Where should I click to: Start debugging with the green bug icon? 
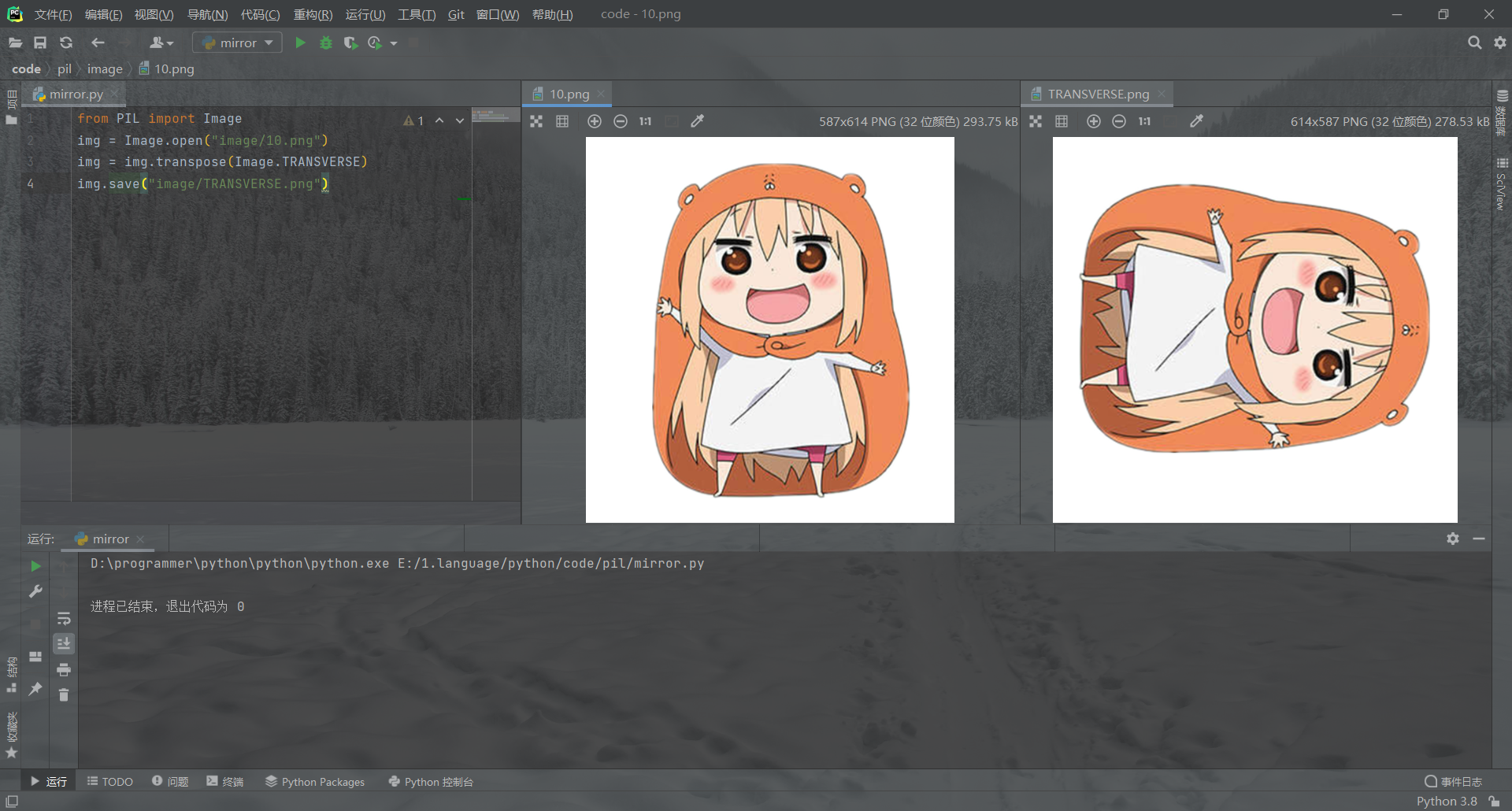tap(326, 43)
